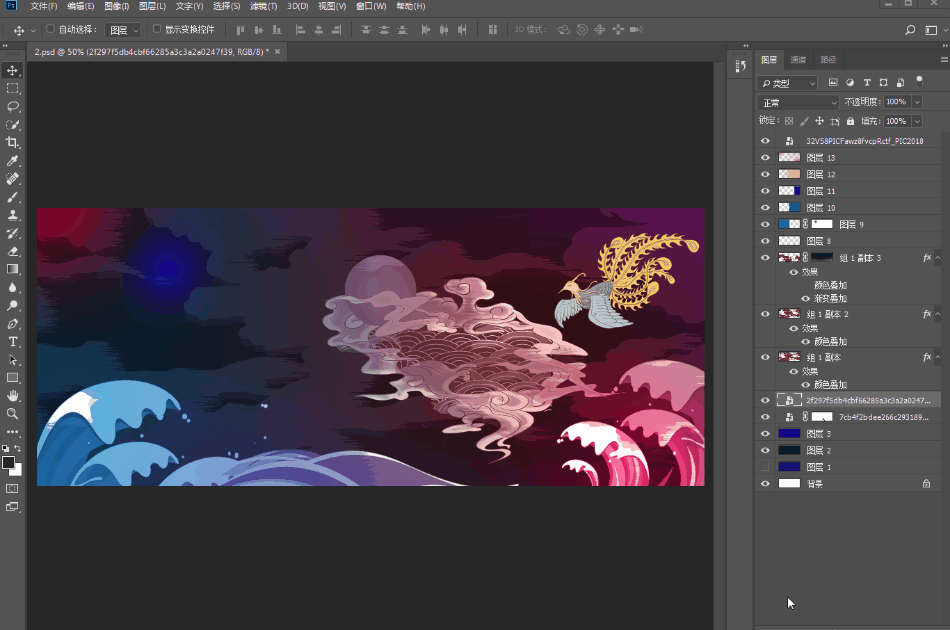
Task: Hide layer 图层 9
Action: click(765, 224)
